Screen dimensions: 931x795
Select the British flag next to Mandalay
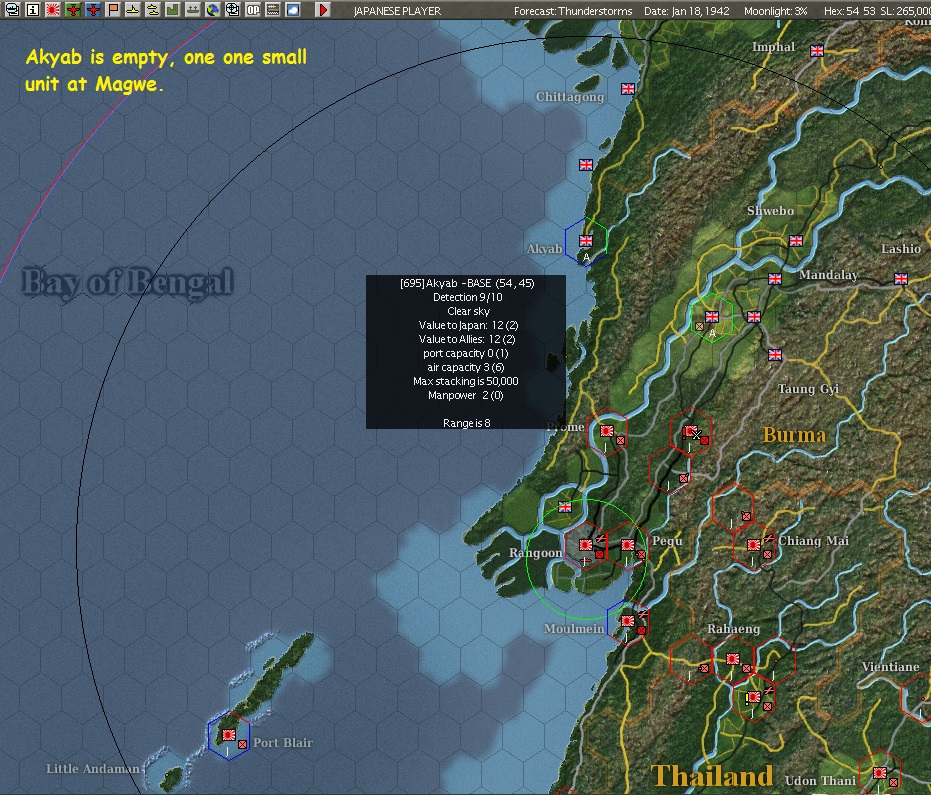pos(775,278)
